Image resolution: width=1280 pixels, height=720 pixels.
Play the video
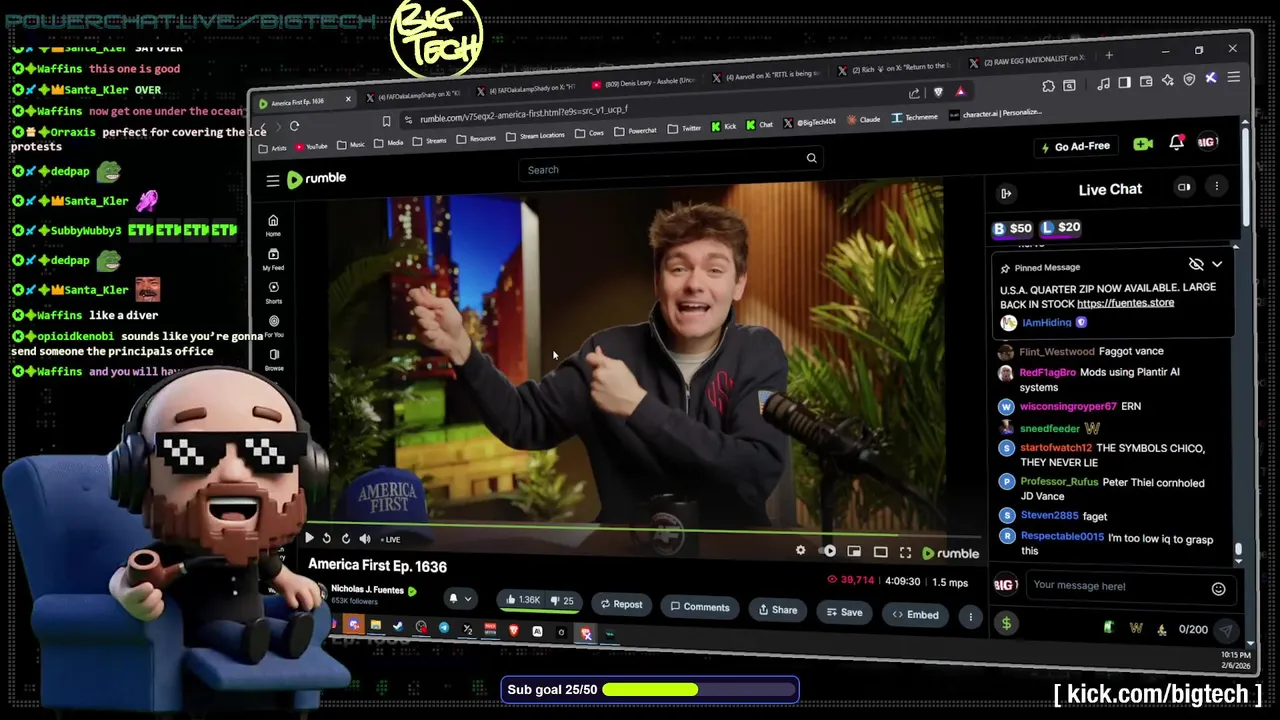coord(308,538)
